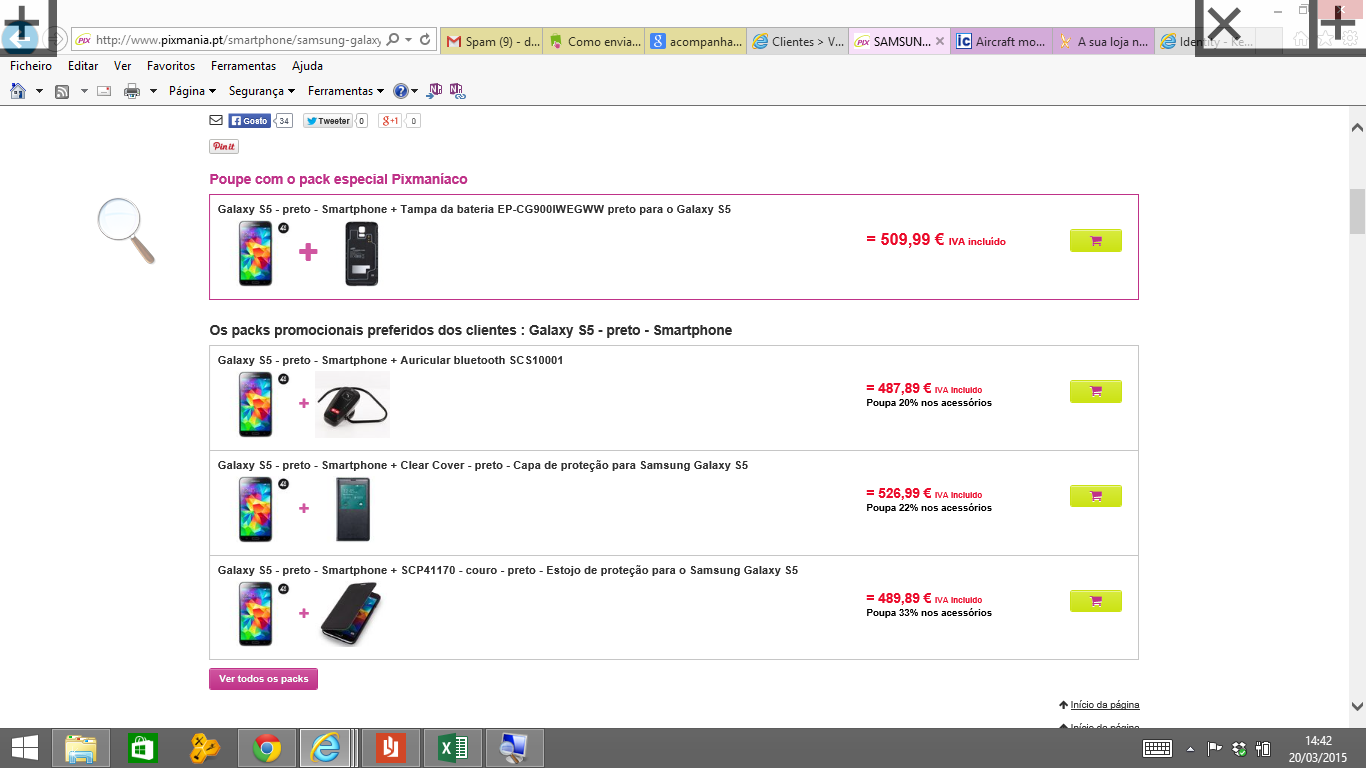
Task: Click the floating magnifying glass on the page
Action: 127,232
